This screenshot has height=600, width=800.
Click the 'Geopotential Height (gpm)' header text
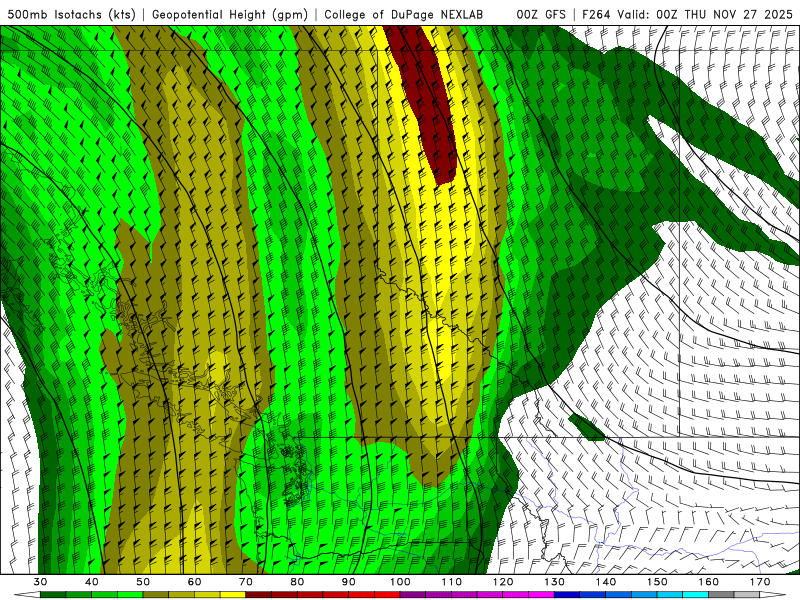click(x=230, y=14)
